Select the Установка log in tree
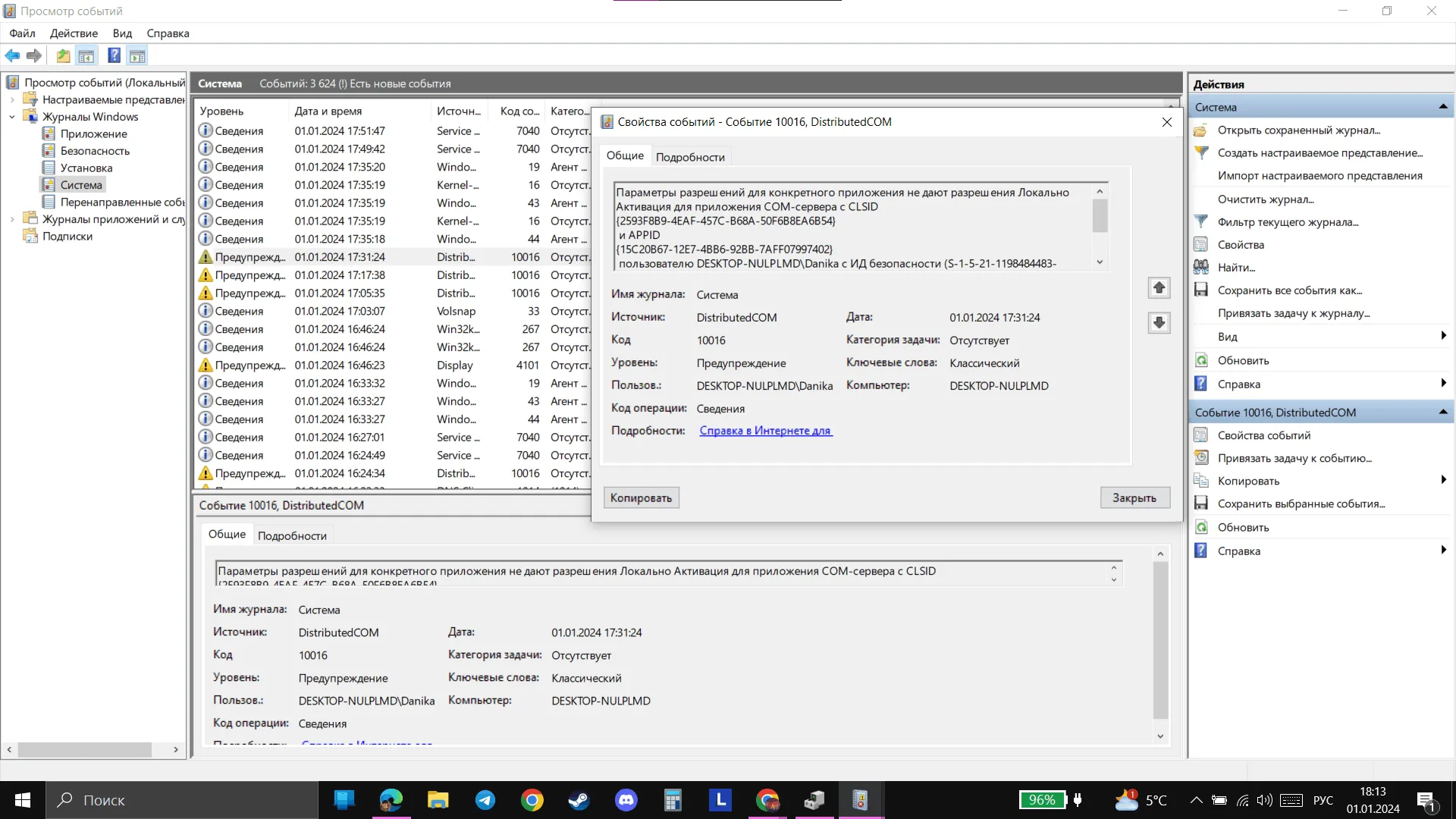Viewport: 1456px width, 819px height. (86, 168)
